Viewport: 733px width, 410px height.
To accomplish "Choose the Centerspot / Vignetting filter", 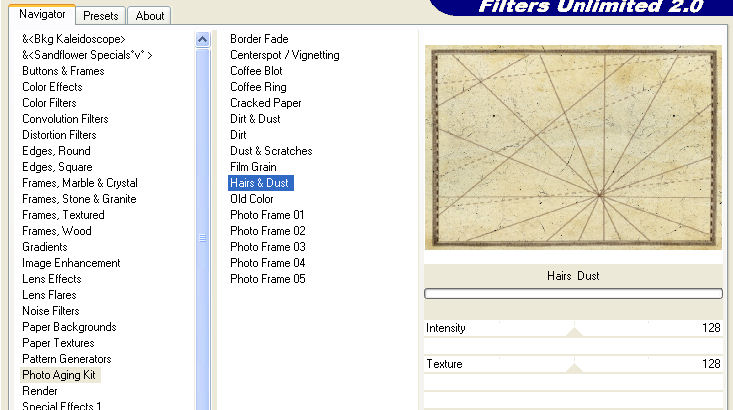I will coord(285,55).
